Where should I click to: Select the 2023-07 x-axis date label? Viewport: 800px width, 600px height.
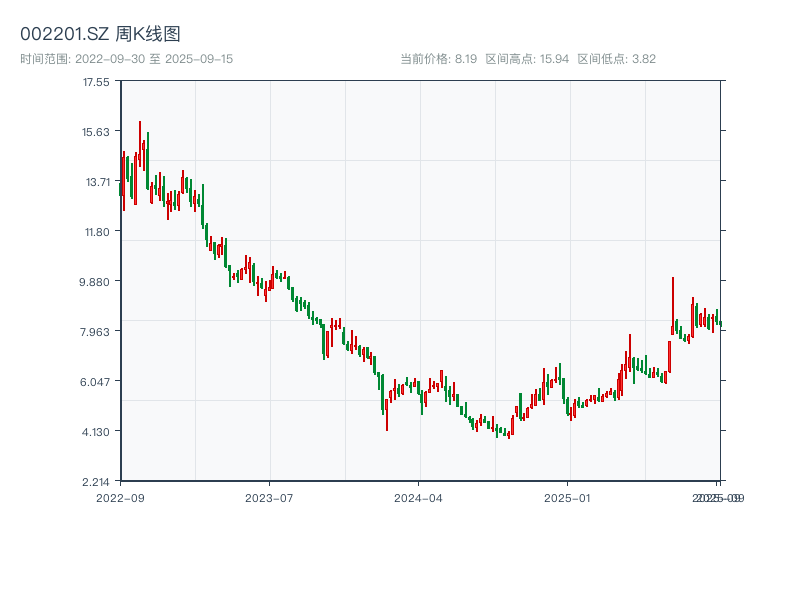click(269, 497)
